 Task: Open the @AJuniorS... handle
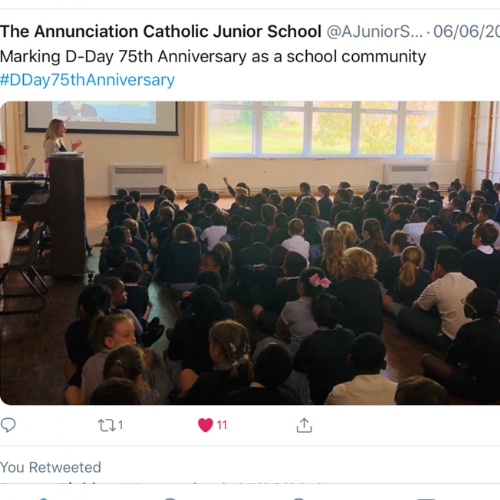click(374, 32)
